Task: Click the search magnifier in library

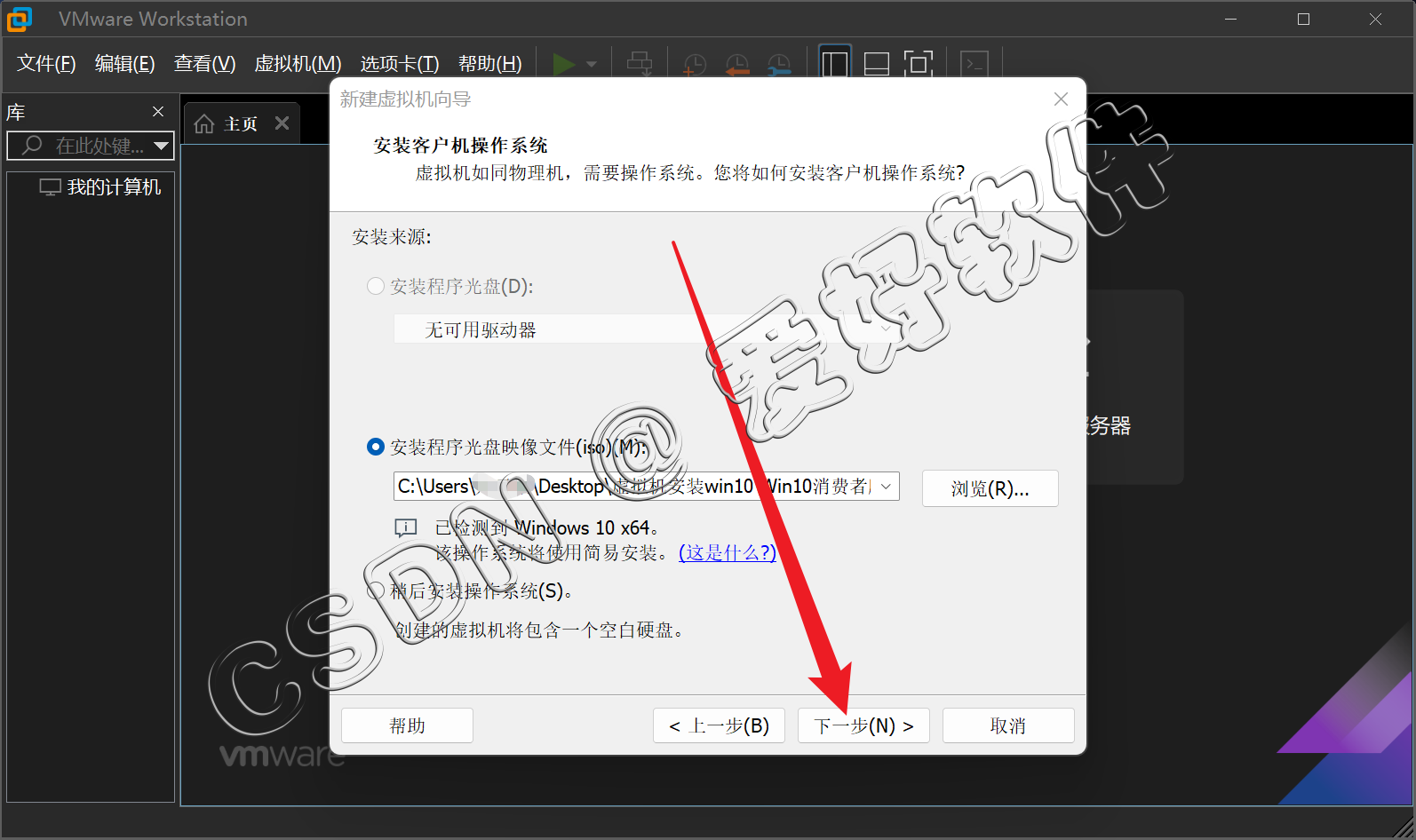Action: (32, 145)
